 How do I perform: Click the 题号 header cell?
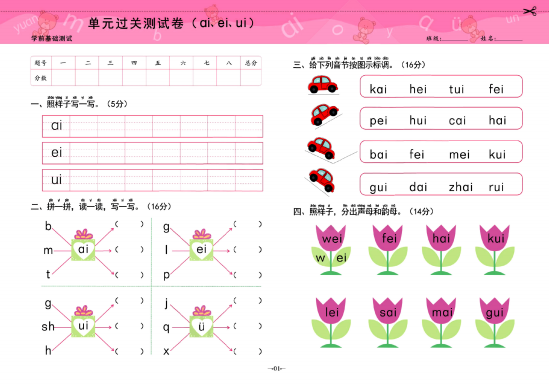click(x=41, y=63)
